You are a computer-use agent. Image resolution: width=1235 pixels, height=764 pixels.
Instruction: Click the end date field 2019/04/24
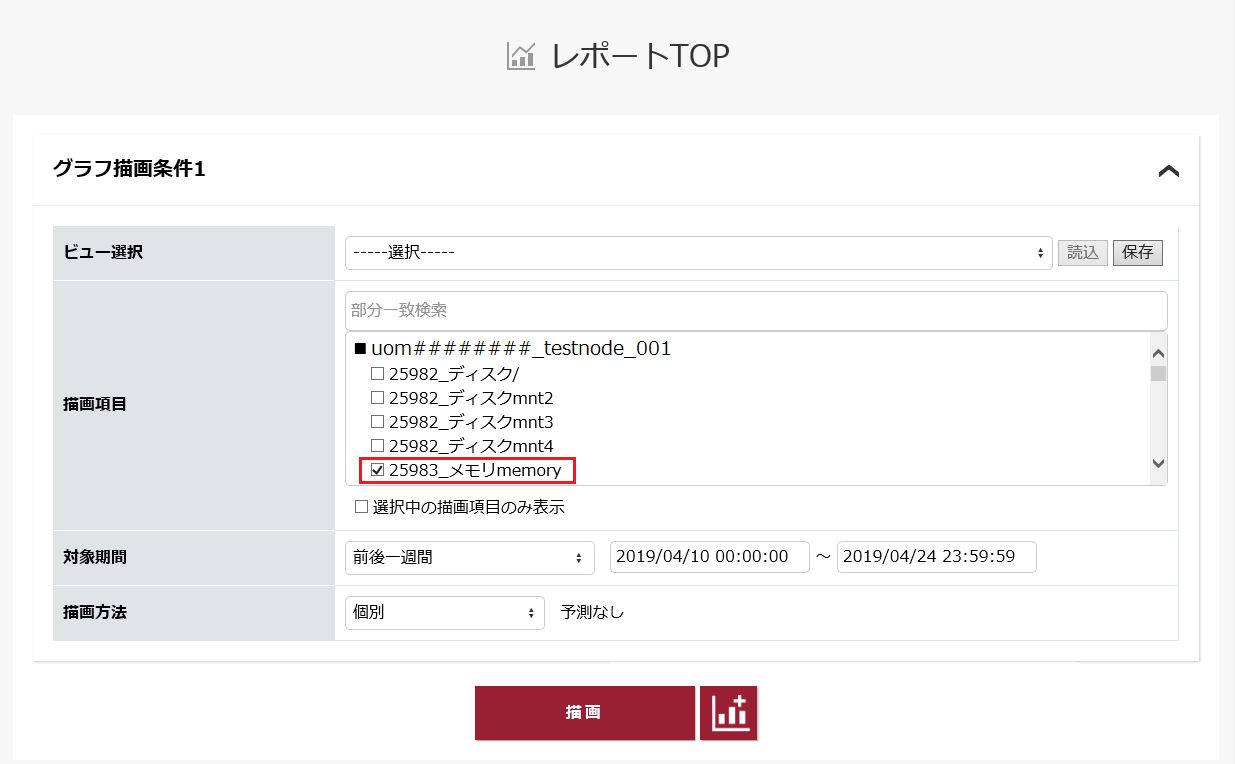(936, 557)
